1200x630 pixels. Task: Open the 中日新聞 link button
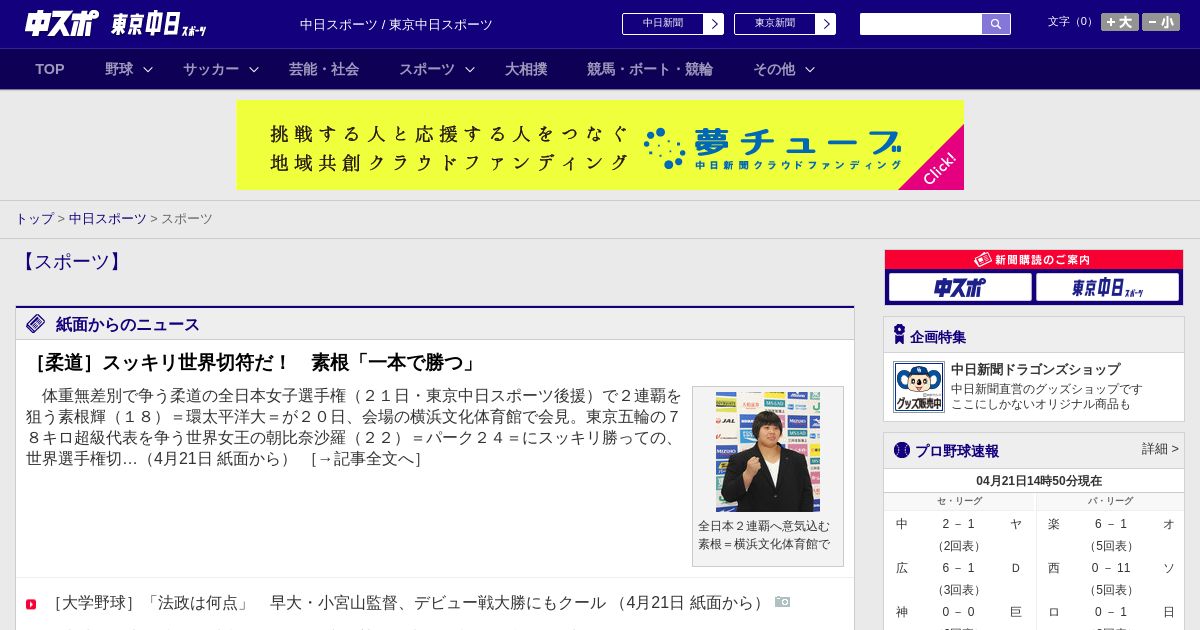click(663, 24)
